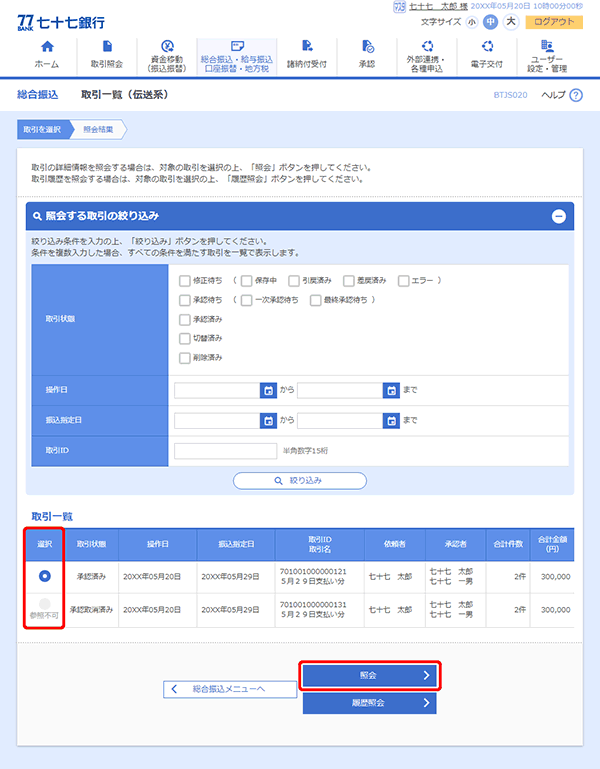The height and width of the screenshot is (769, 600).
Task: Click the 取引状態 column header
Action: tap(91, 544)
